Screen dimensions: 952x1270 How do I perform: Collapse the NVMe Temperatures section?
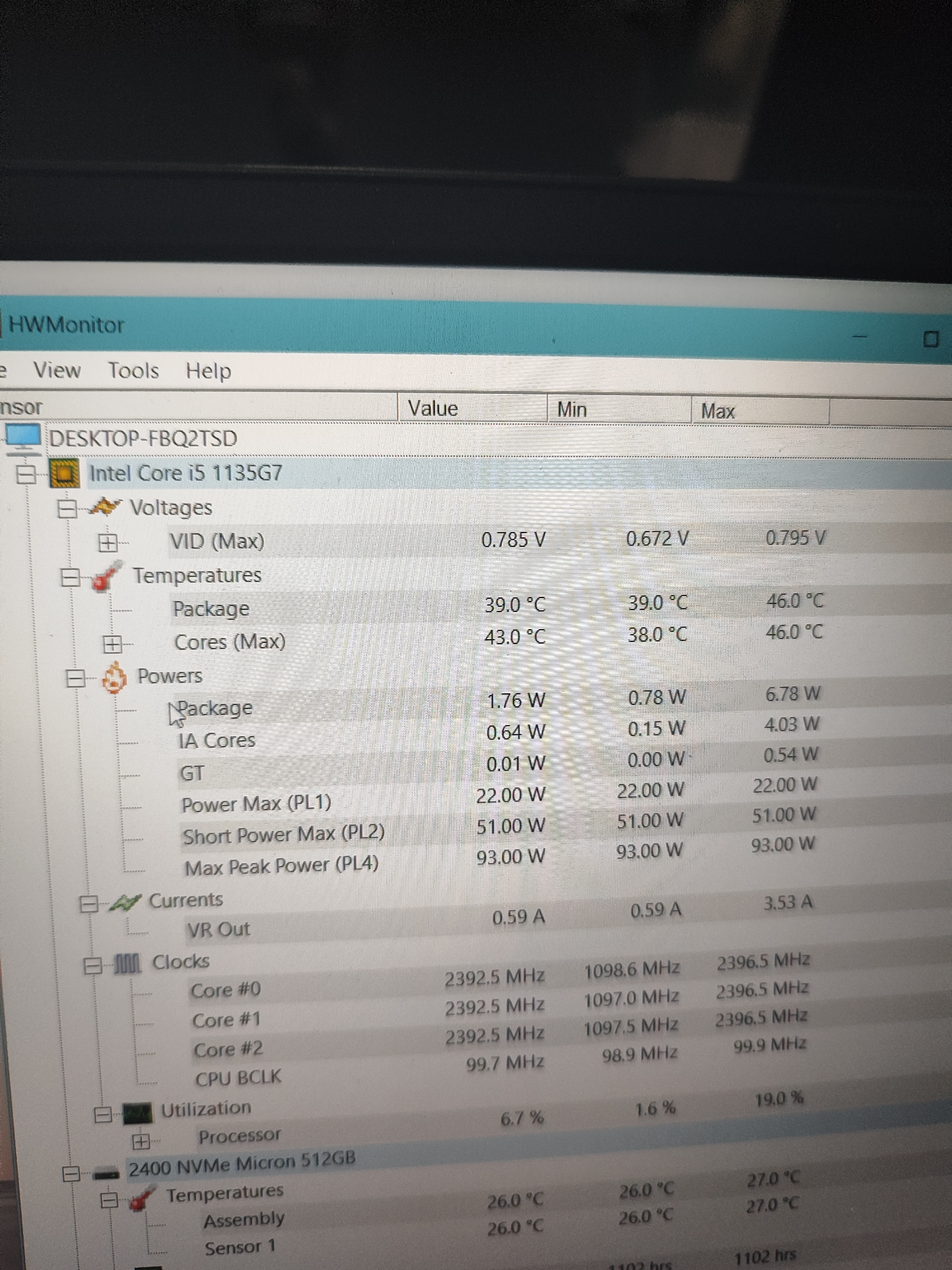click(109, 1200)
